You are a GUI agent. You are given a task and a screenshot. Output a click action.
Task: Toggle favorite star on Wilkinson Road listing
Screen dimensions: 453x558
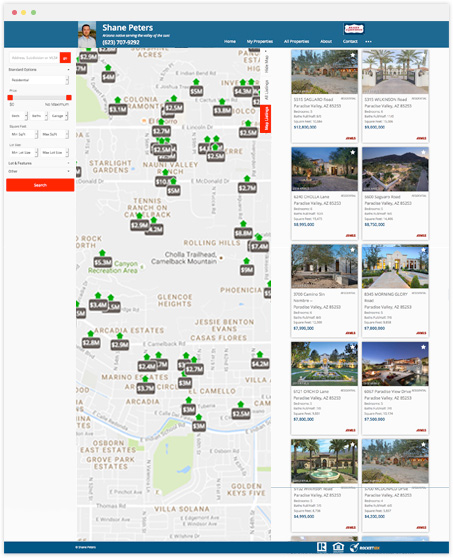423,55
